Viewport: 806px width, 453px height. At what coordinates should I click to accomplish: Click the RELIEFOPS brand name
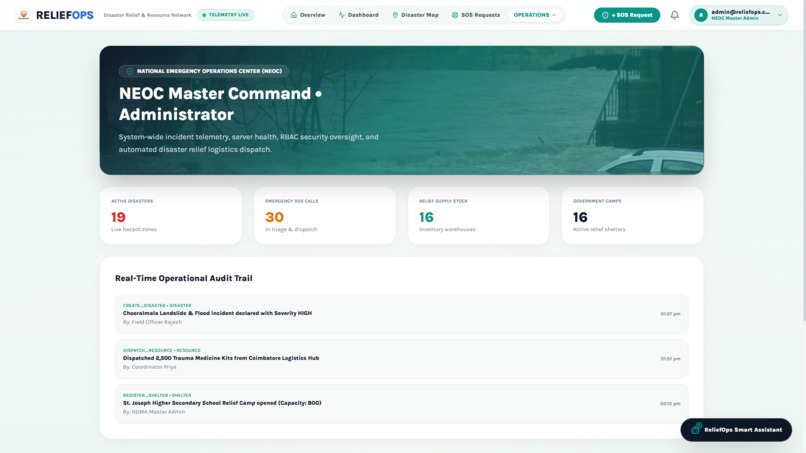(65, 15)
